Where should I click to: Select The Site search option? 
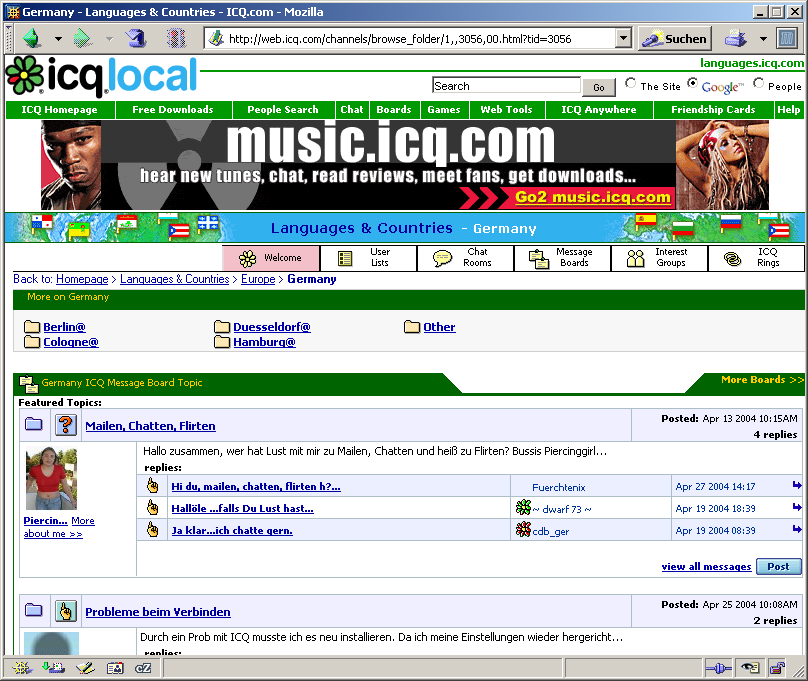point(629,84)
